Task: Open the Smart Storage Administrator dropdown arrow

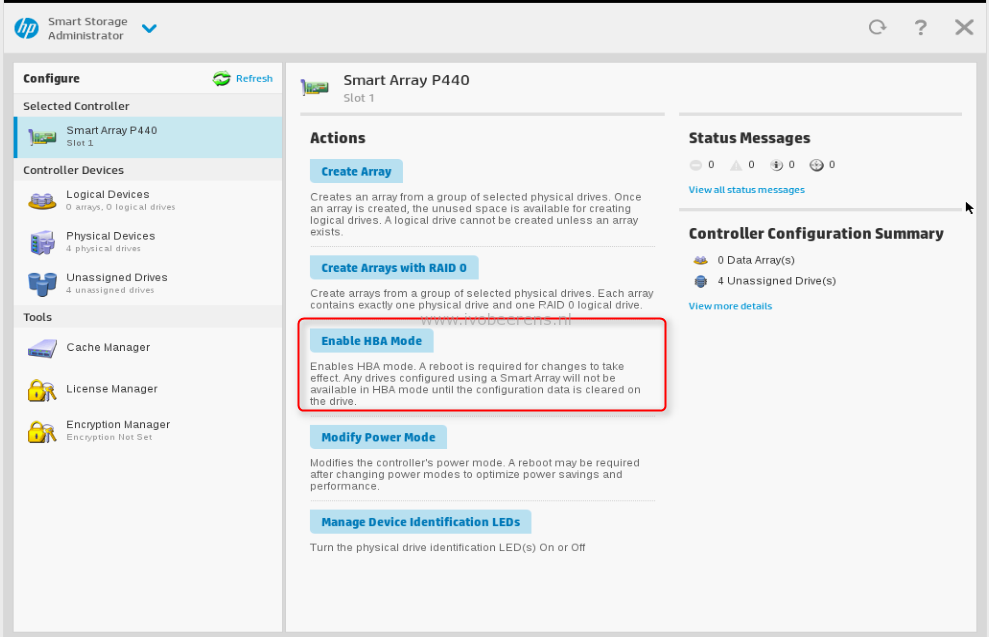Action: coord(149,28)
